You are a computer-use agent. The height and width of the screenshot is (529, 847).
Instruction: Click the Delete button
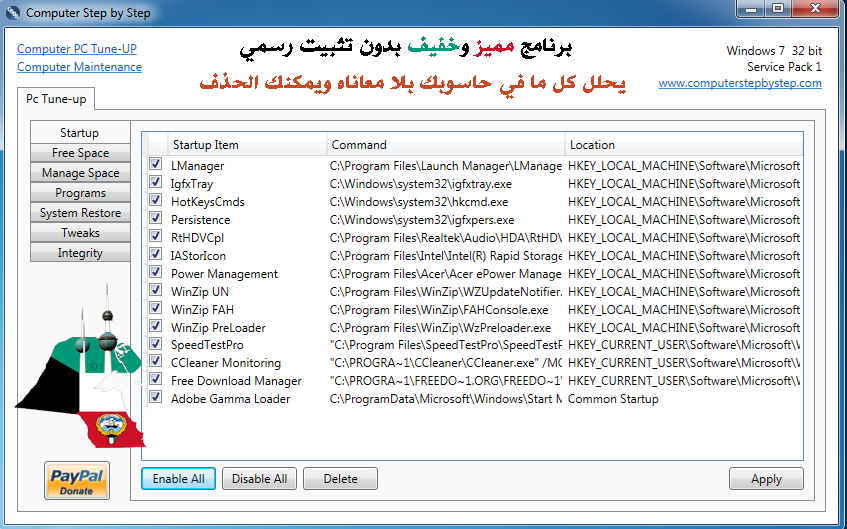coord(340,479)
